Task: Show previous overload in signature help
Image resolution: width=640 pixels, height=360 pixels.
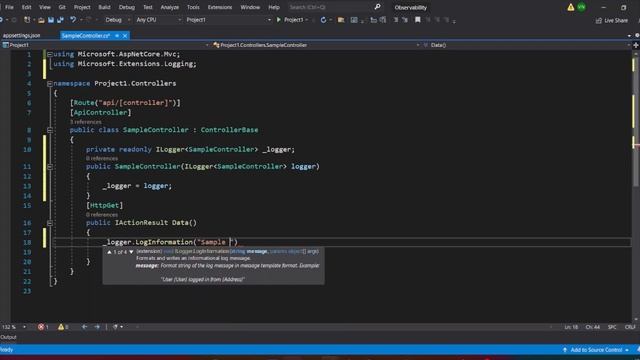Action: pos(109,252)
